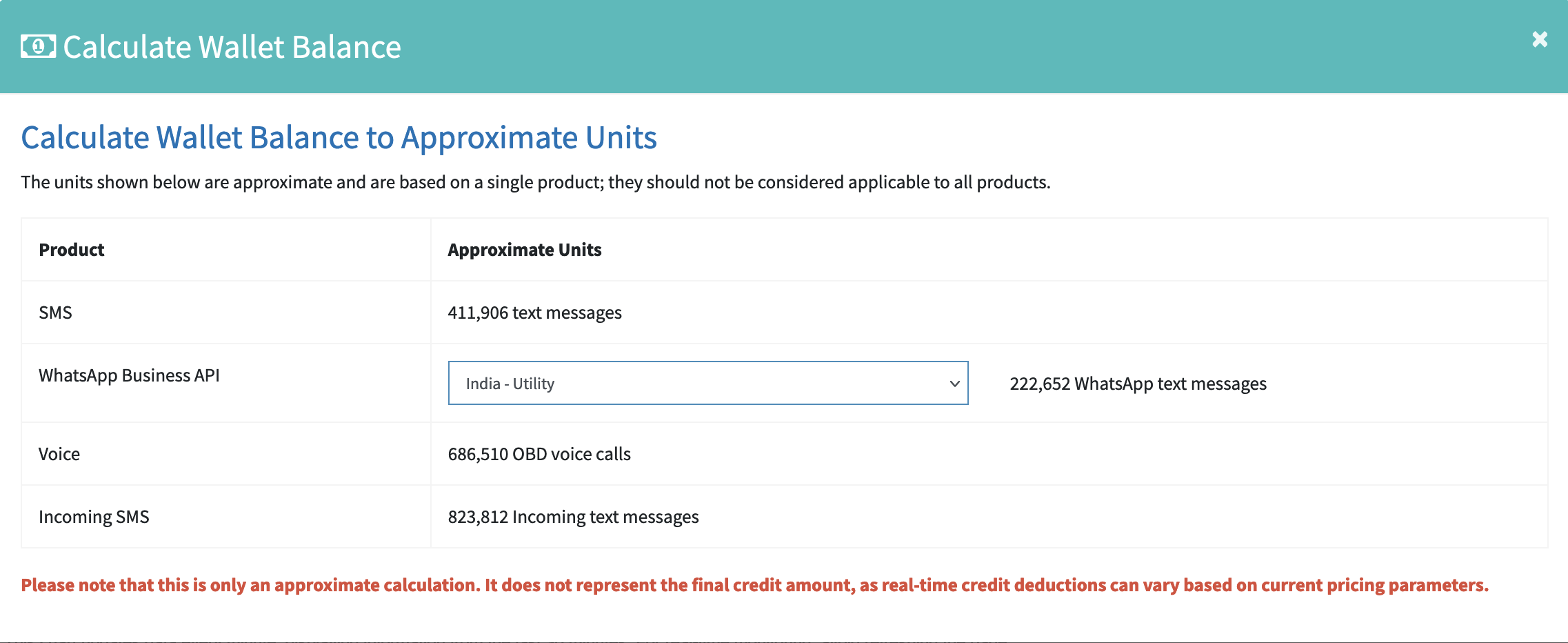Select the SMS row in the table
This screenshot has width=1568, height=643.
pos(55,312)
